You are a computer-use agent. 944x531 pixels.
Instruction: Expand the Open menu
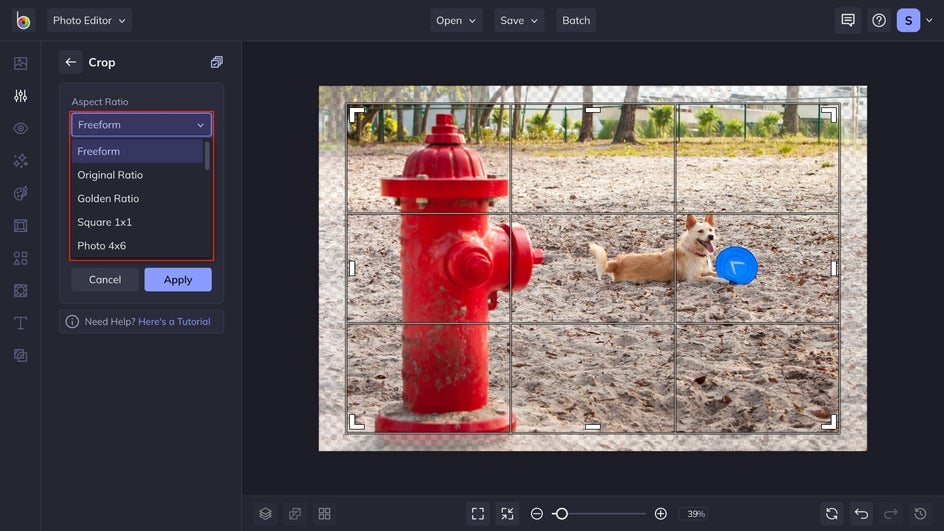pos(456,20)
